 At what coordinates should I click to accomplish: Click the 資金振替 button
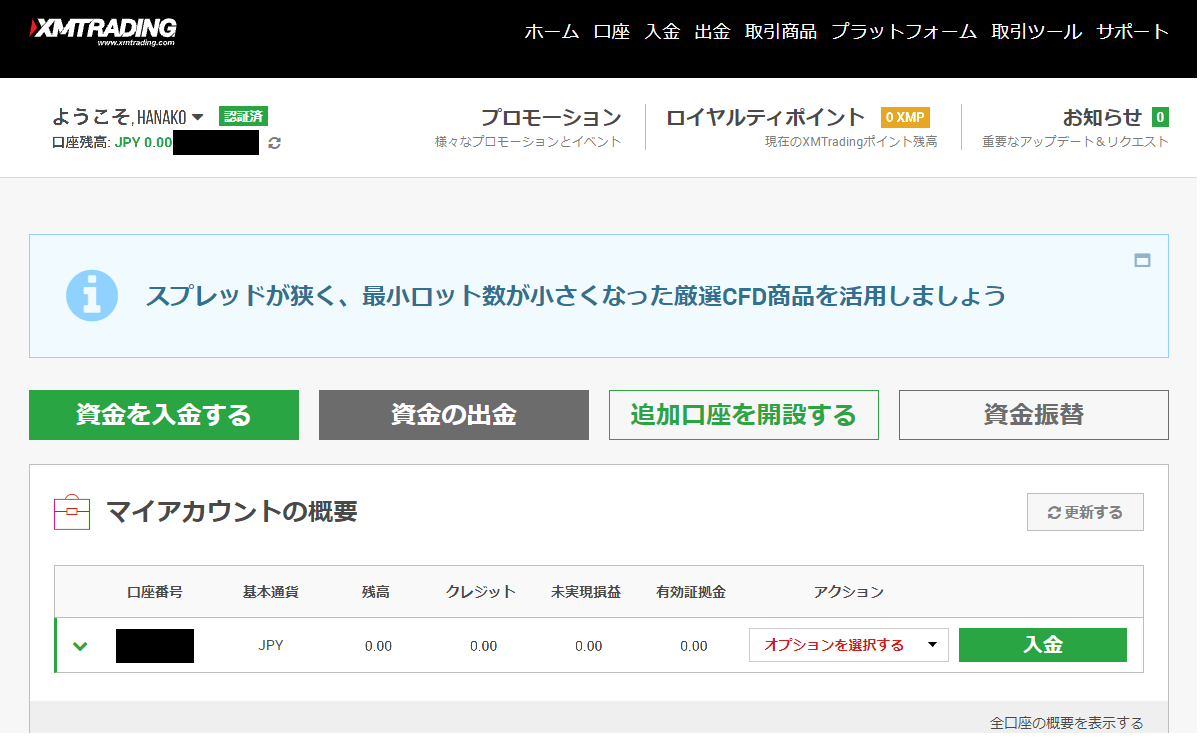point(1034,415)
